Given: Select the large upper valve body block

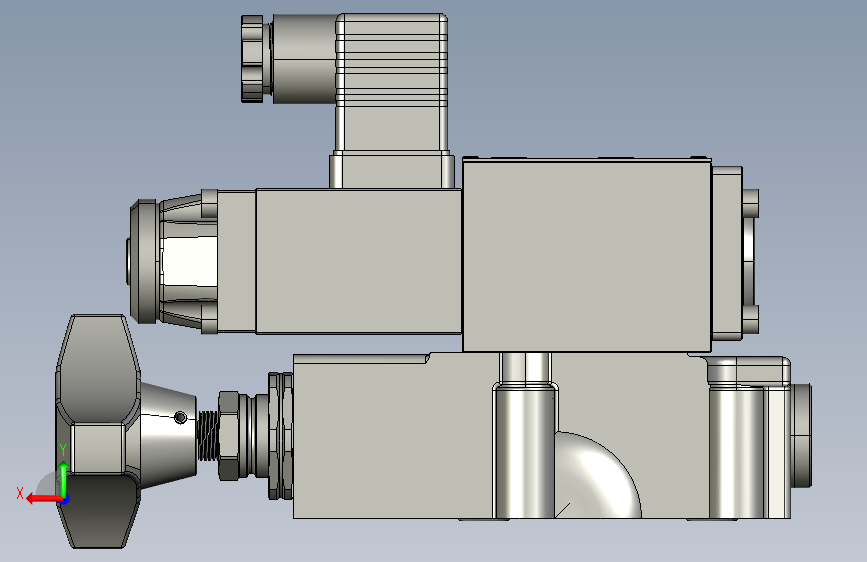Looking at the screenshot, I should (587, 255).
